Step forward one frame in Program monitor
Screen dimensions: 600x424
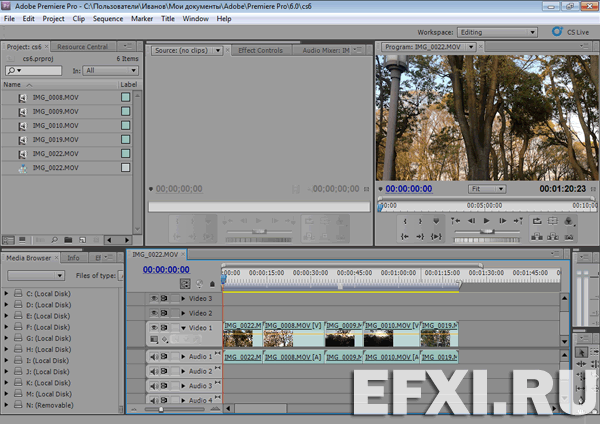click(x=502, y=221)
